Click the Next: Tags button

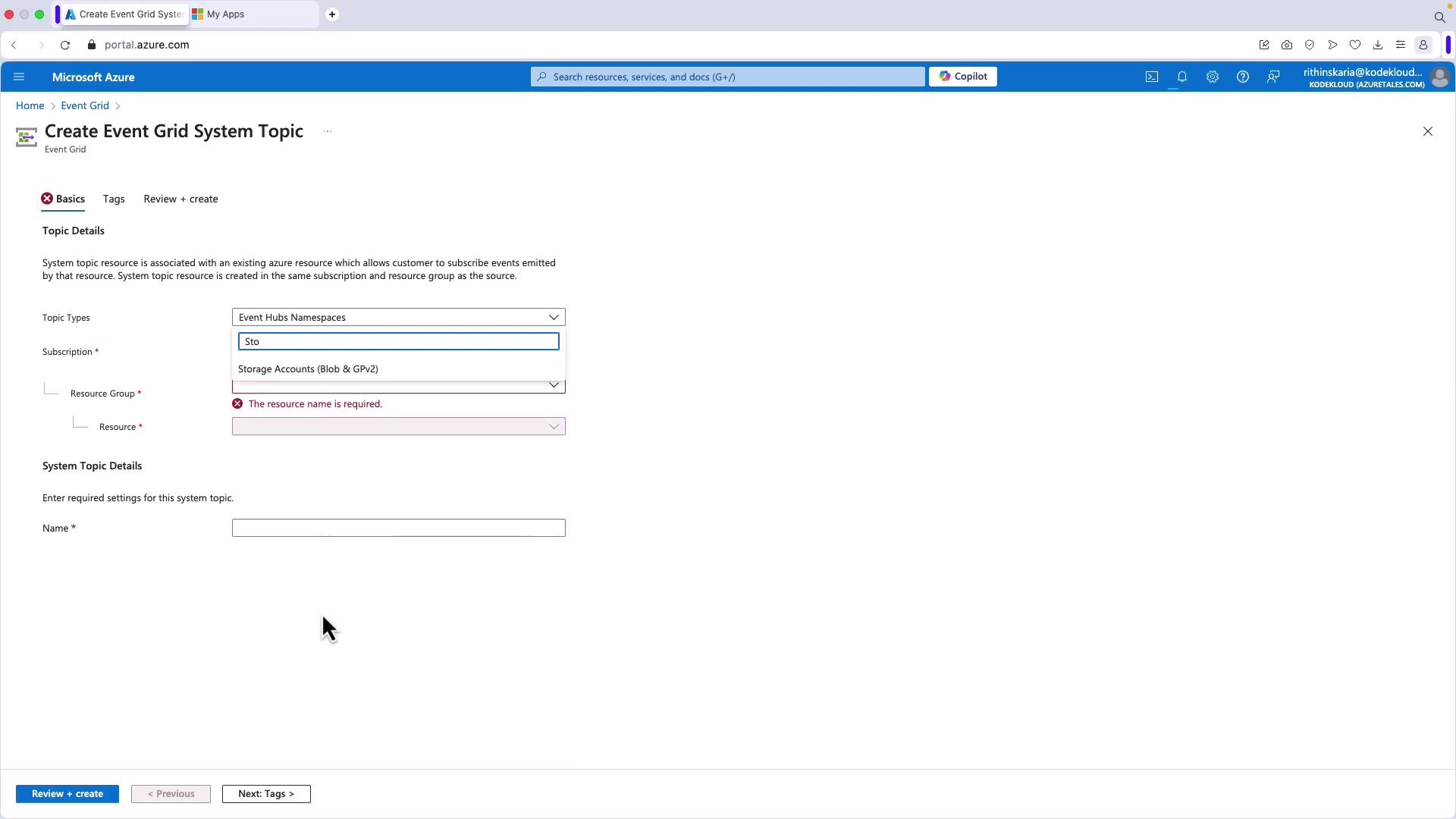pyautogui.click(x=265, y=793)
